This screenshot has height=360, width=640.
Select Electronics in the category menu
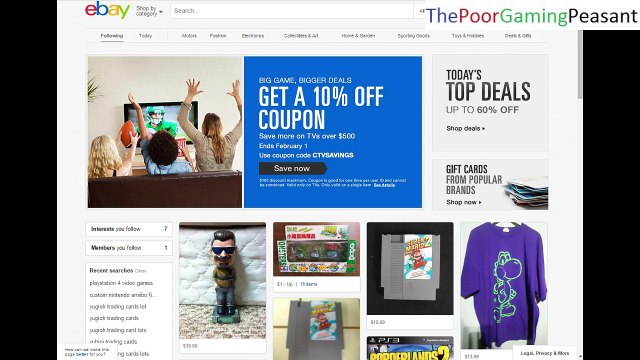[253, 36]
